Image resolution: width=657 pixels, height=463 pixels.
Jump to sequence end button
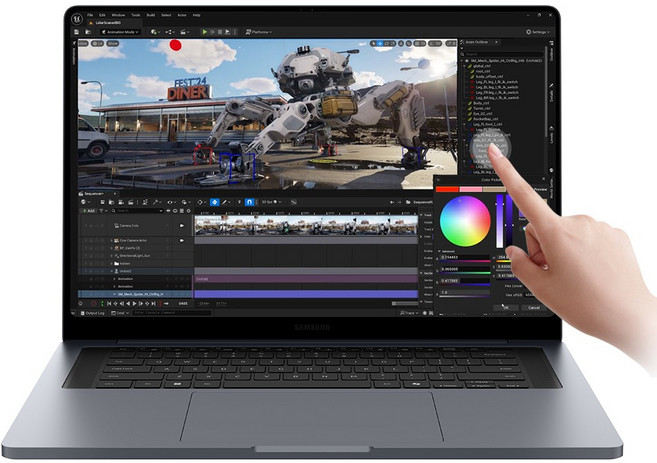coord(153,303)
